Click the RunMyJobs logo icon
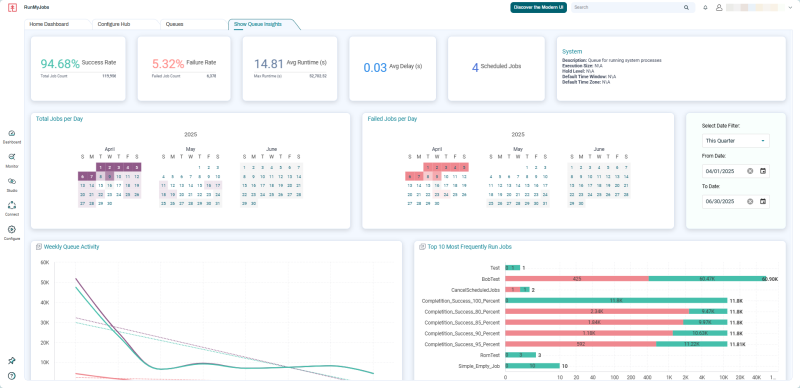Screen dimensions: 800x388 click(x=13, y=8)
